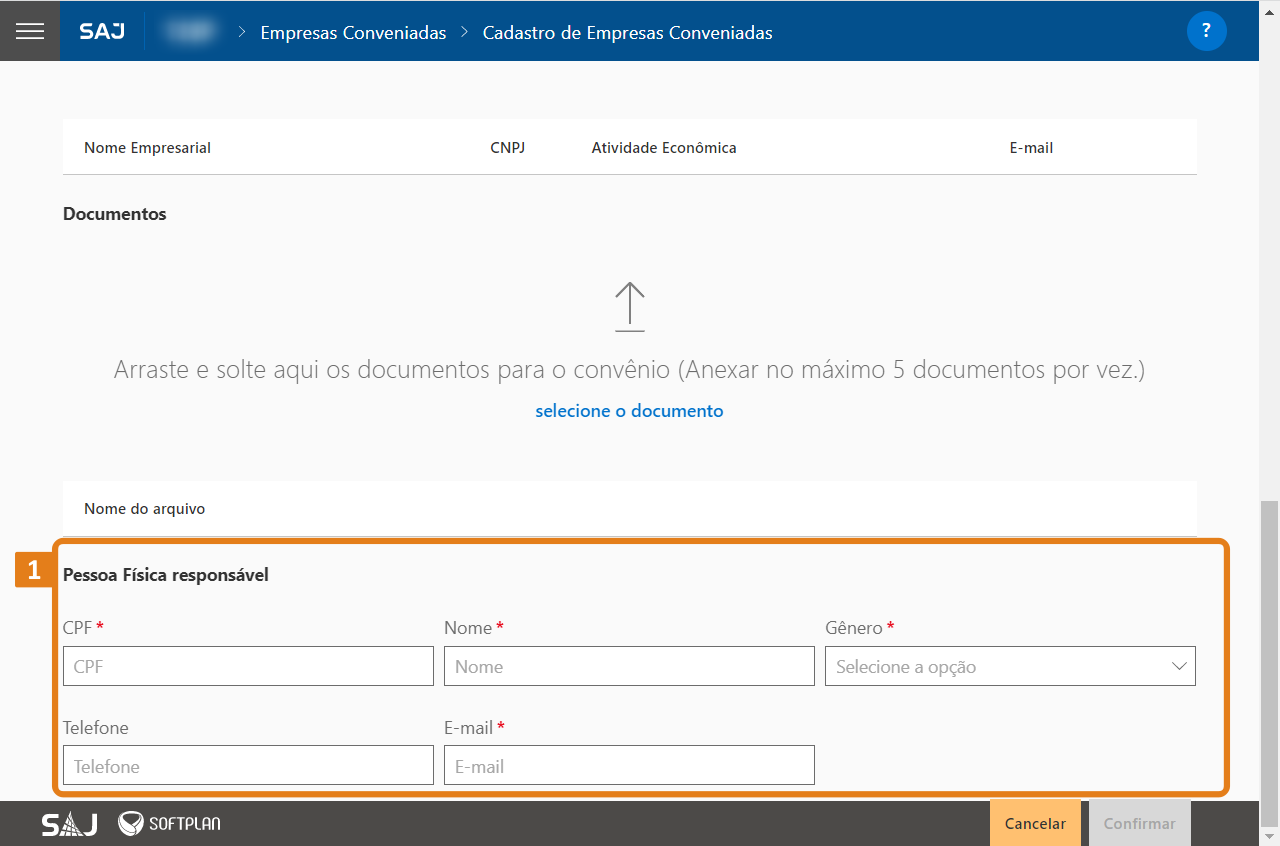This screenshot has width=1280, height=846.
Task: Click the SAJ logo in header
Action: [x=102, y=32]
